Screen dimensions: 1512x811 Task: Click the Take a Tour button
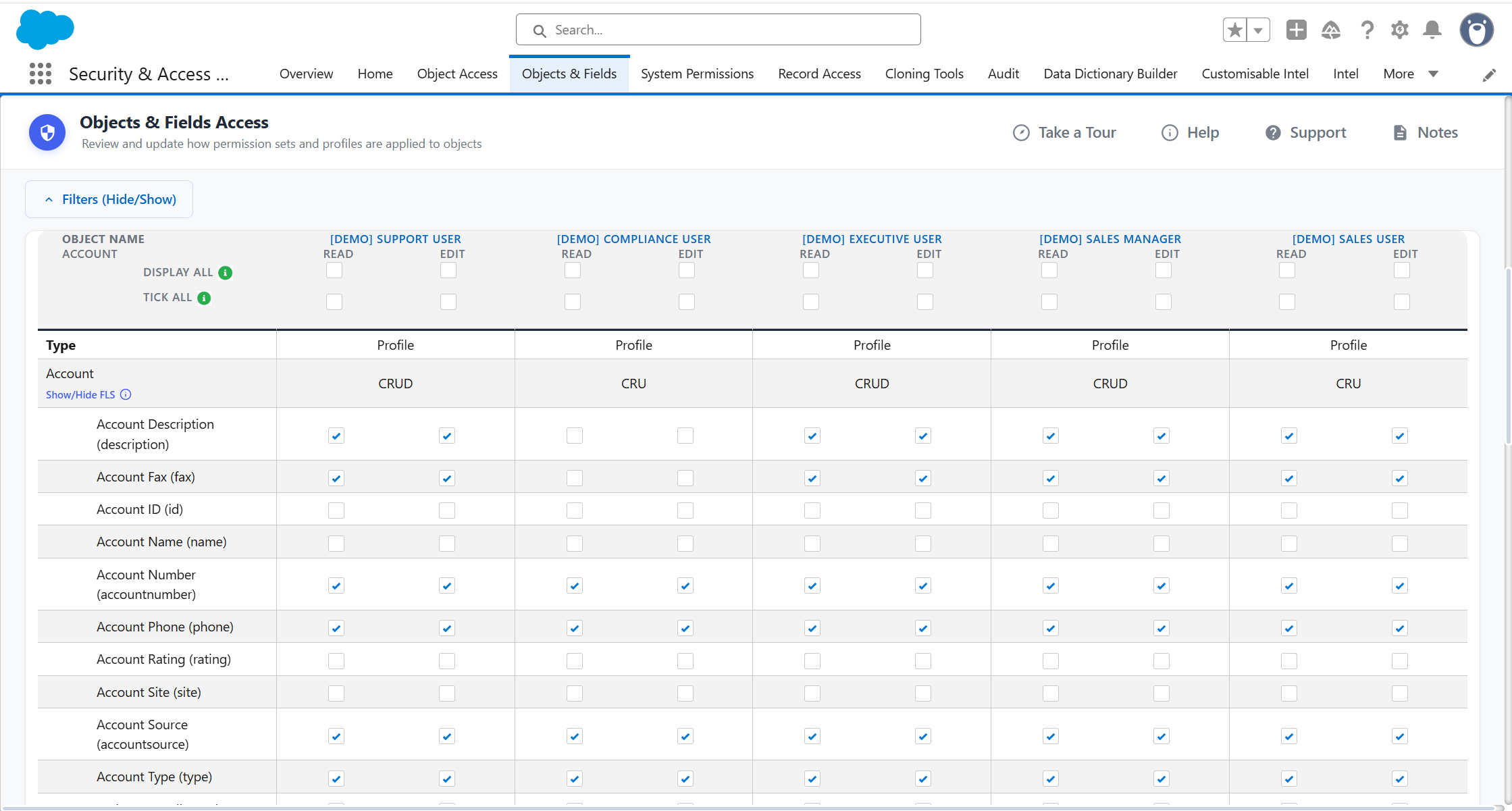coord(1064,132)
